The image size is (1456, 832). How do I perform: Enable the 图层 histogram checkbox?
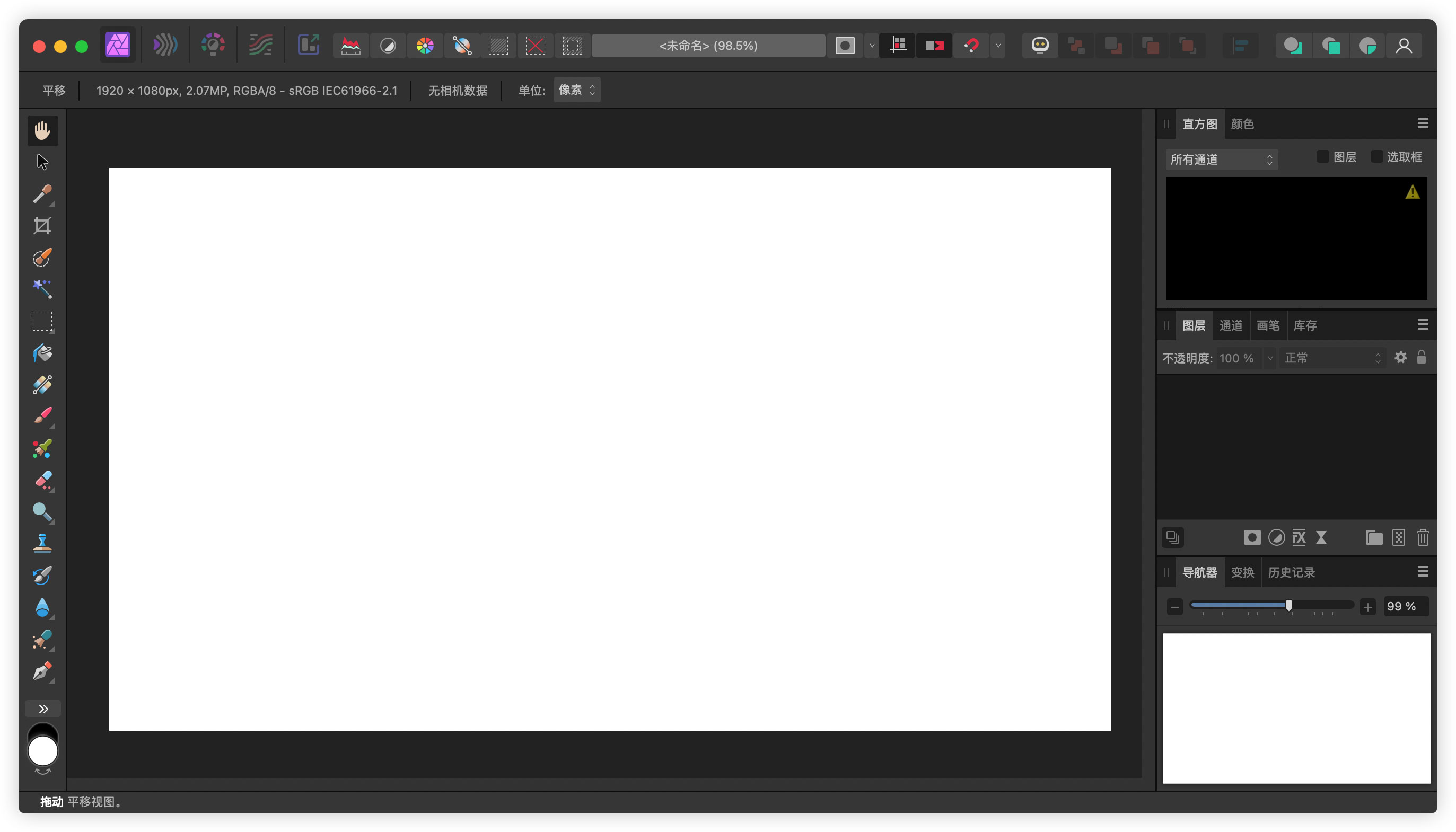[1322, 156]
